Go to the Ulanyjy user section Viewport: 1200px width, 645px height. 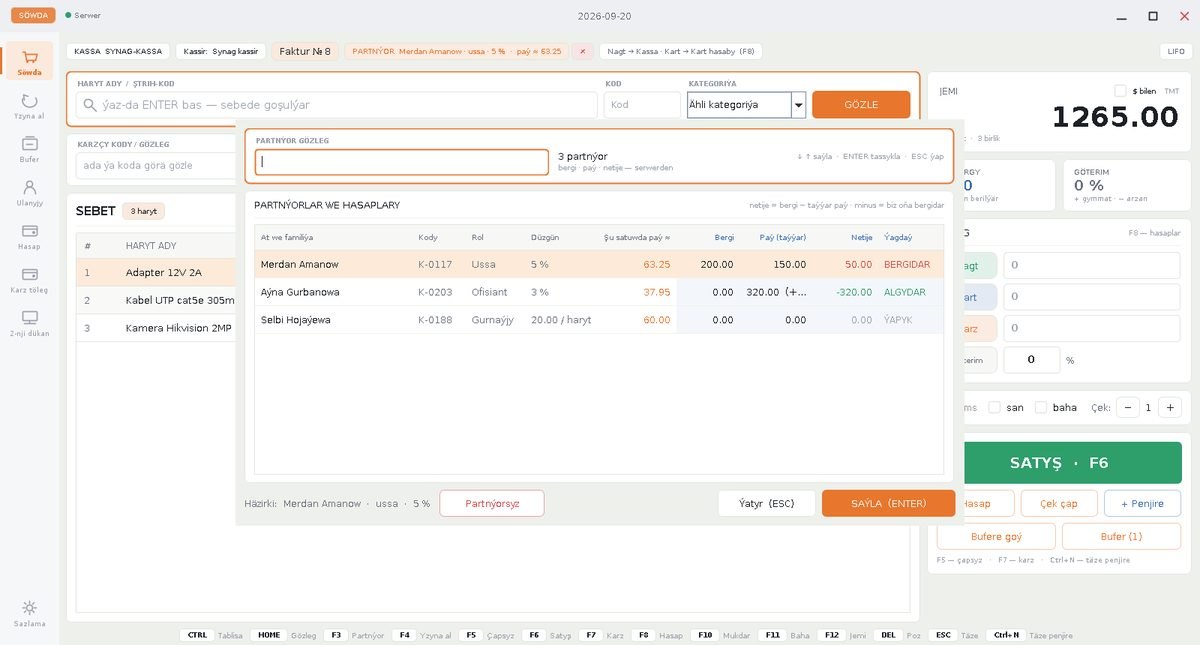29,192
